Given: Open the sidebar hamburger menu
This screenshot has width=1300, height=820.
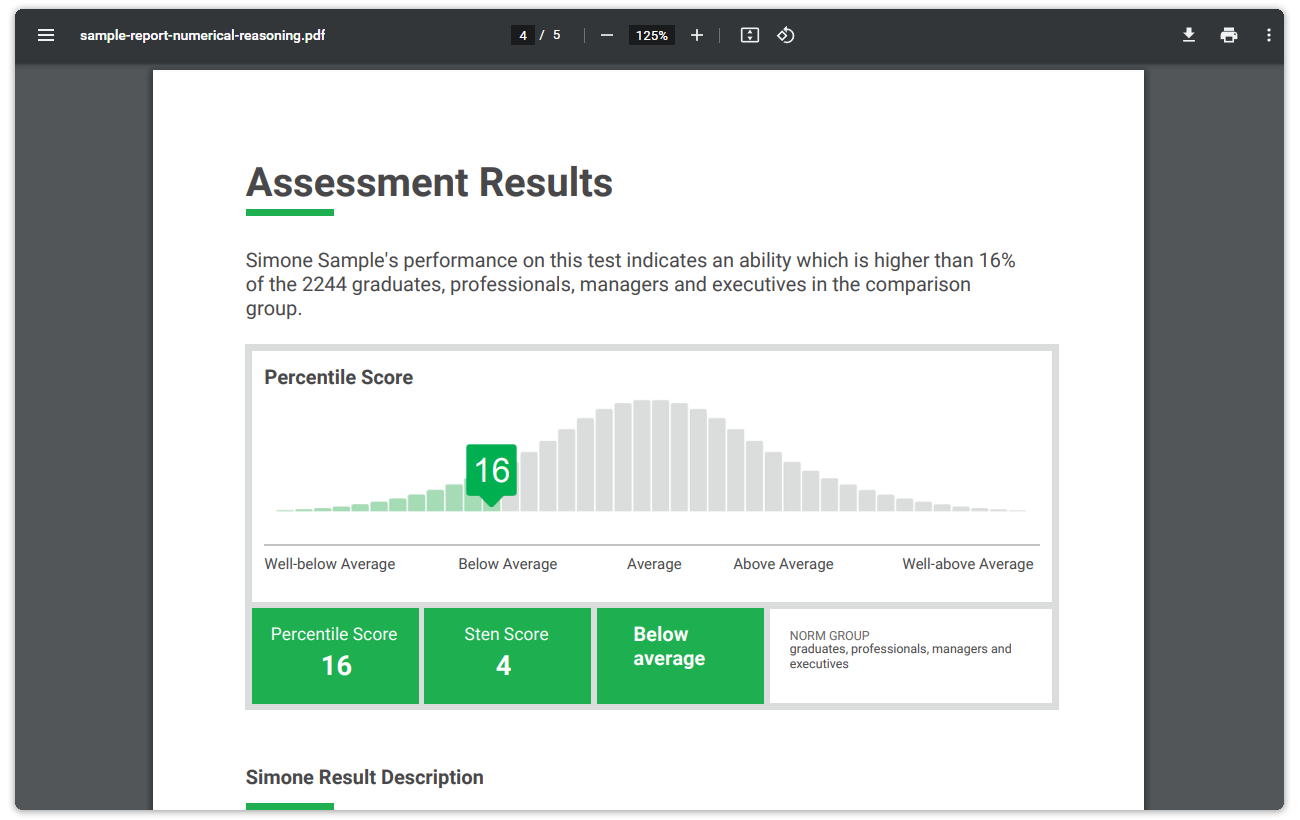Looking at the screenshot, I should [46, 35].
